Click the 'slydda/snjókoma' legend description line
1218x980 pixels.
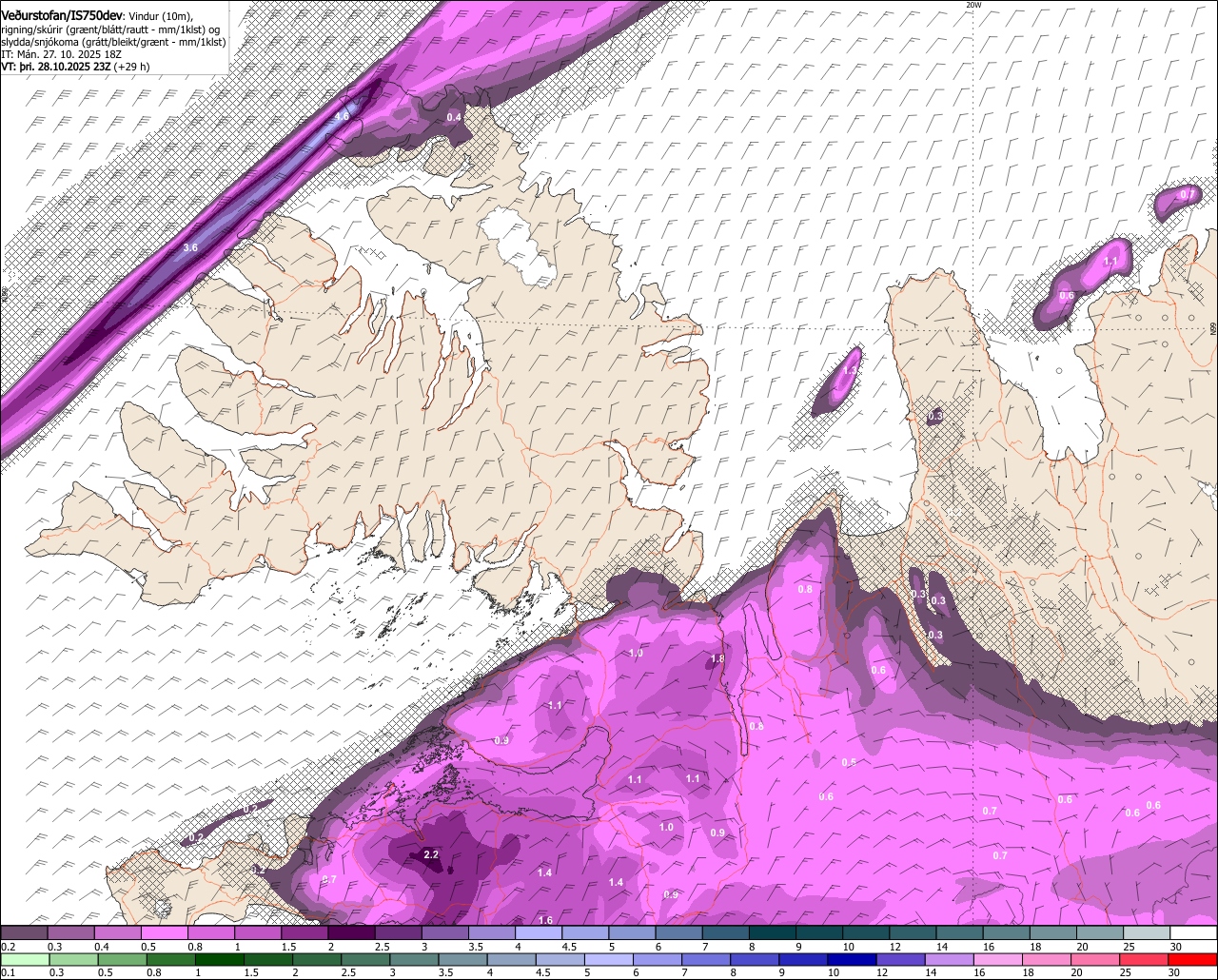pos(113,44)
